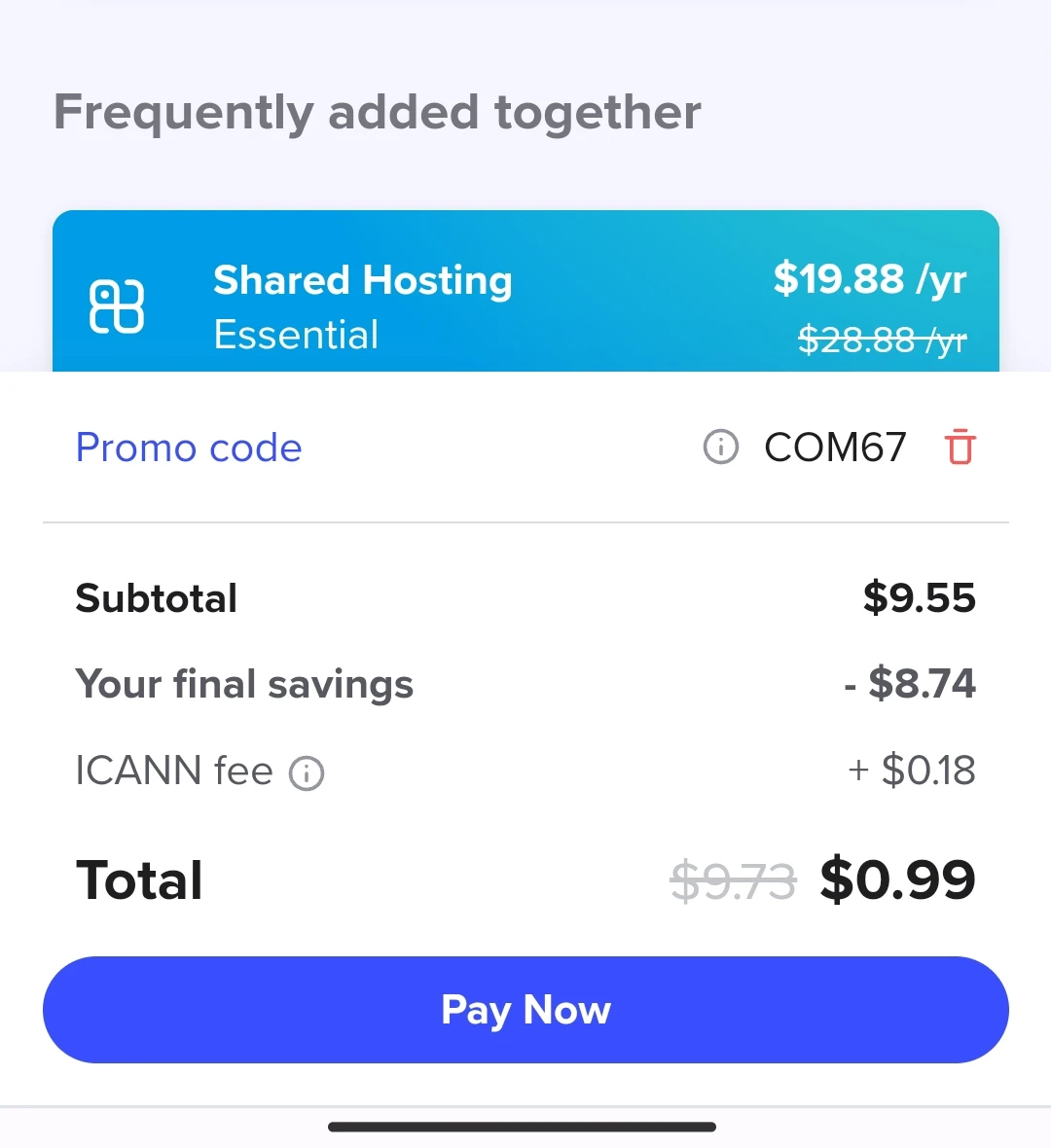Click the crossed-out $9.73 total

(733, 882)
